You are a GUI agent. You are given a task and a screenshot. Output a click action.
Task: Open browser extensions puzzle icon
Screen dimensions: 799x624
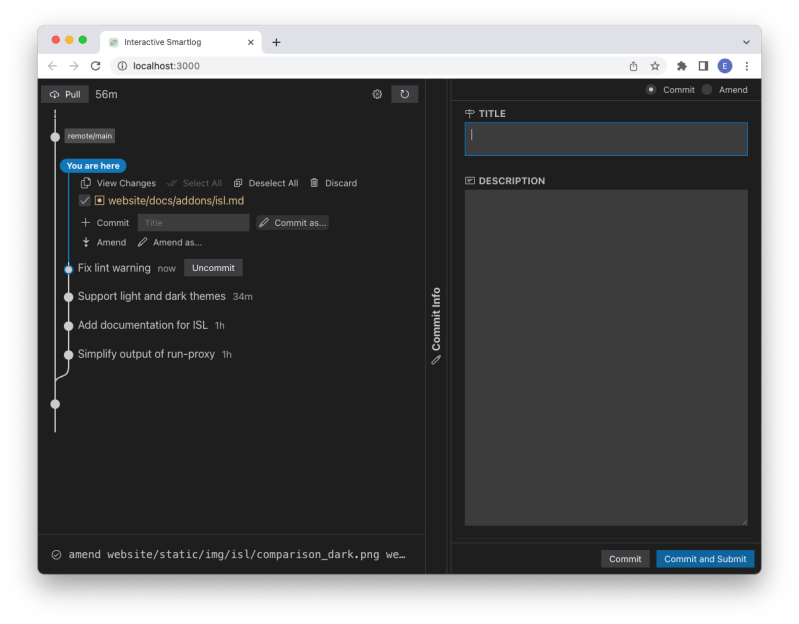(681, 66)
